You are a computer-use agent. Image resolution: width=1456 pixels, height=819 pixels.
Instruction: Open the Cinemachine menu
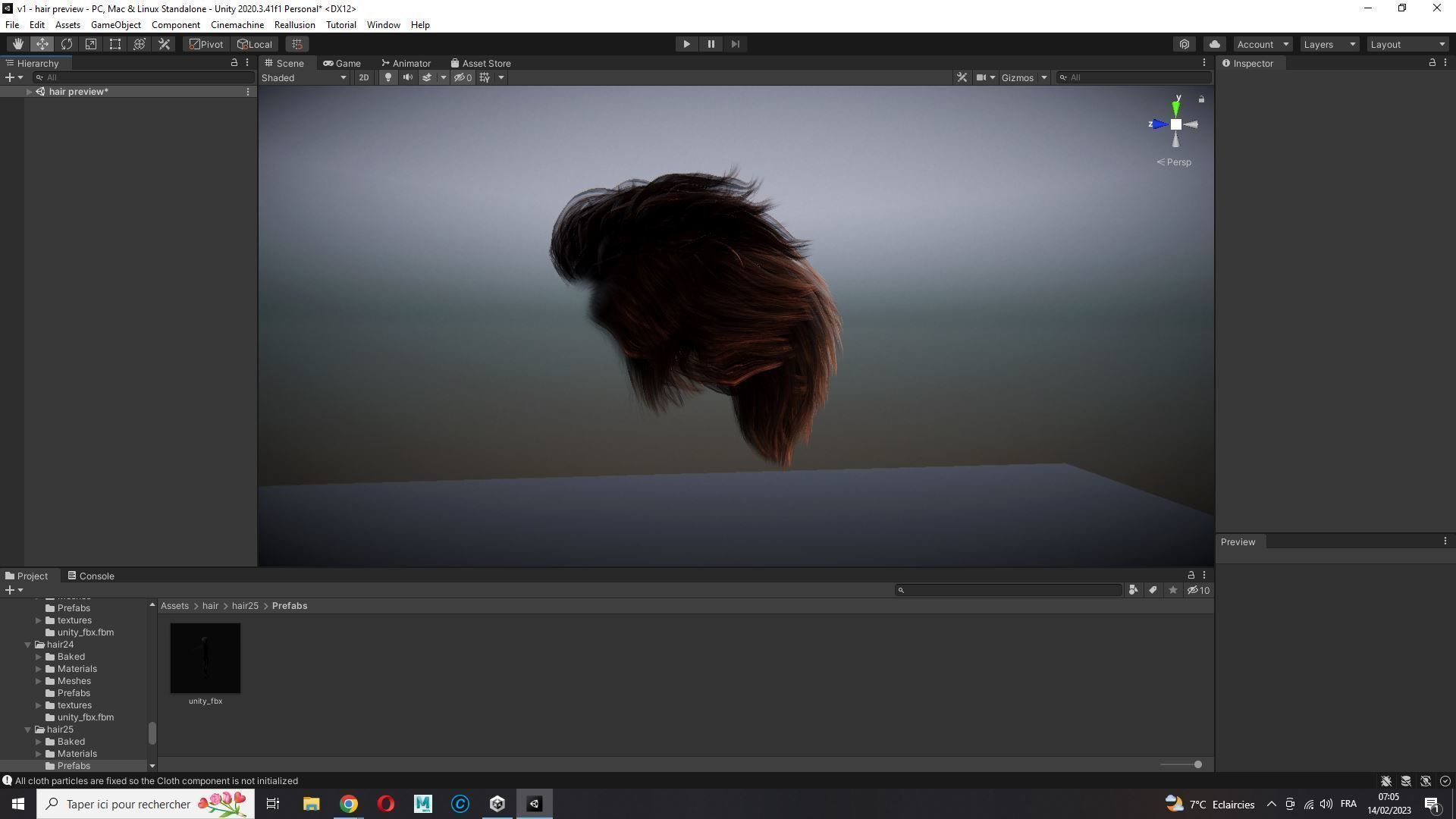tap(237, 25)
